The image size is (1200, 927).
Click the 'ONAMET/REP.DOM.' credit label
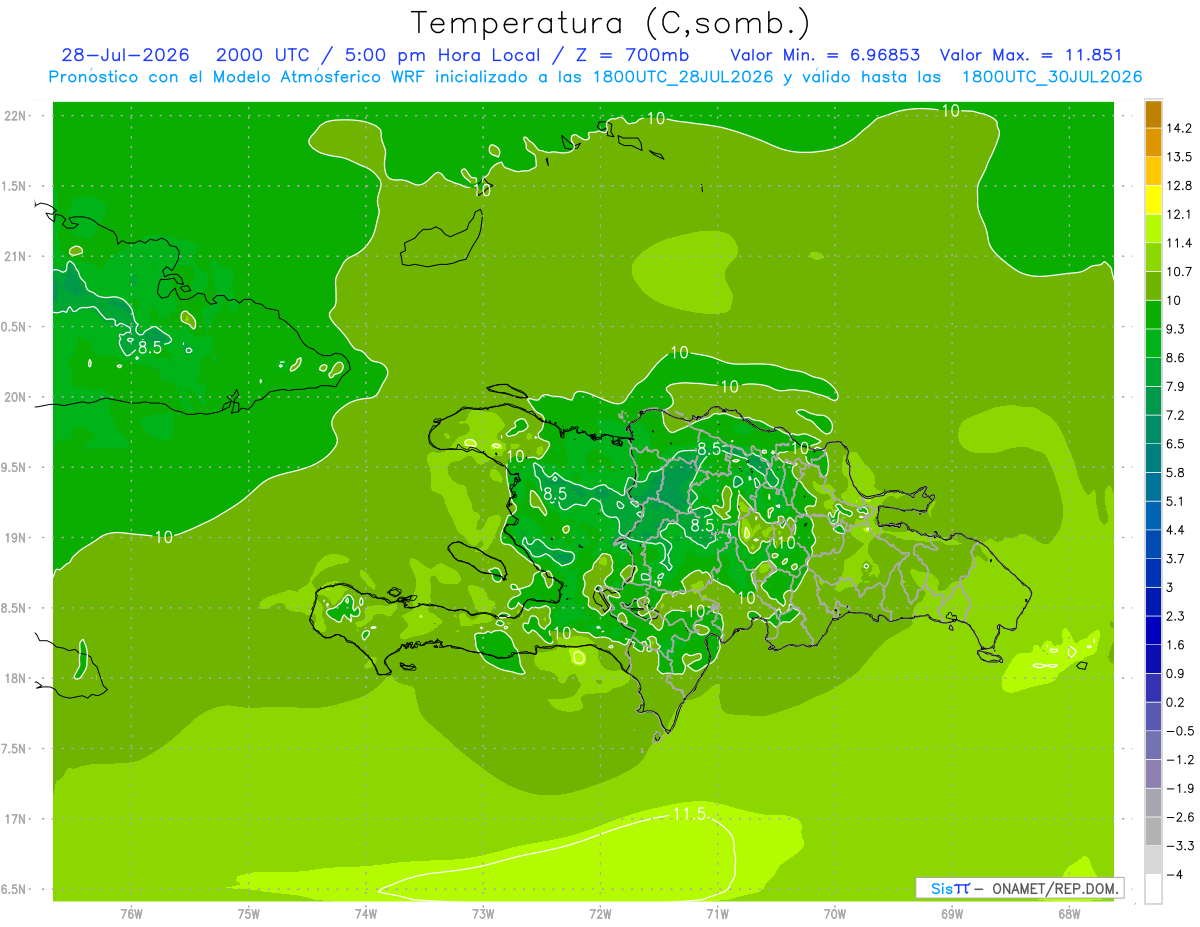click(x=1056, y=888)
